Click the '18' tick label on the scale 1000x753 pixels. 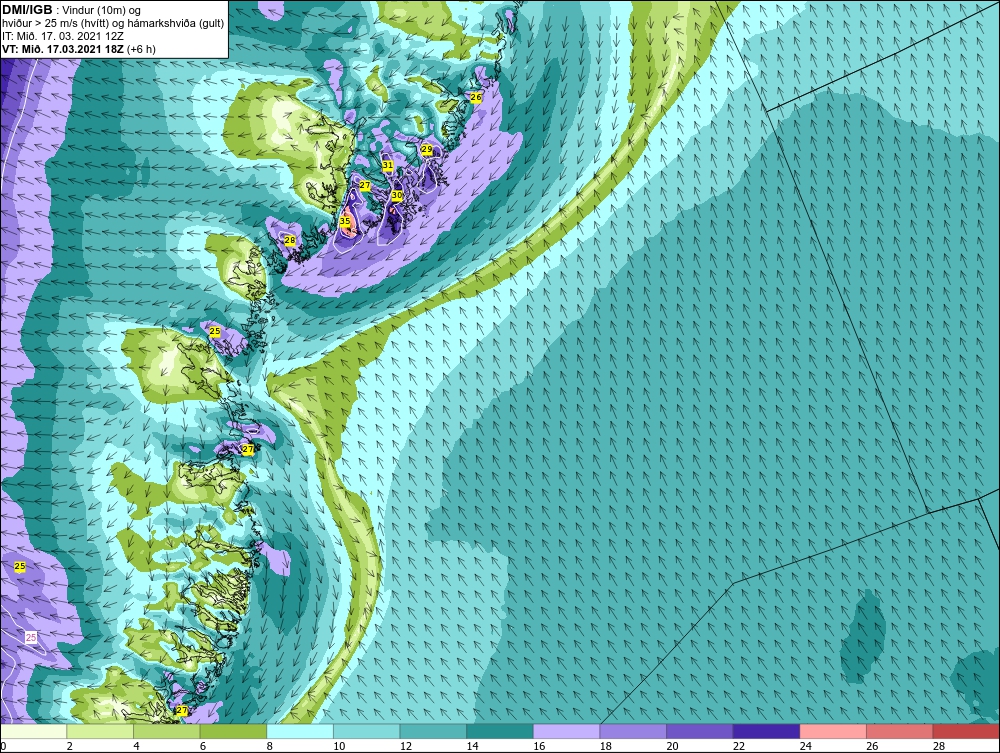tap(605, 746)
